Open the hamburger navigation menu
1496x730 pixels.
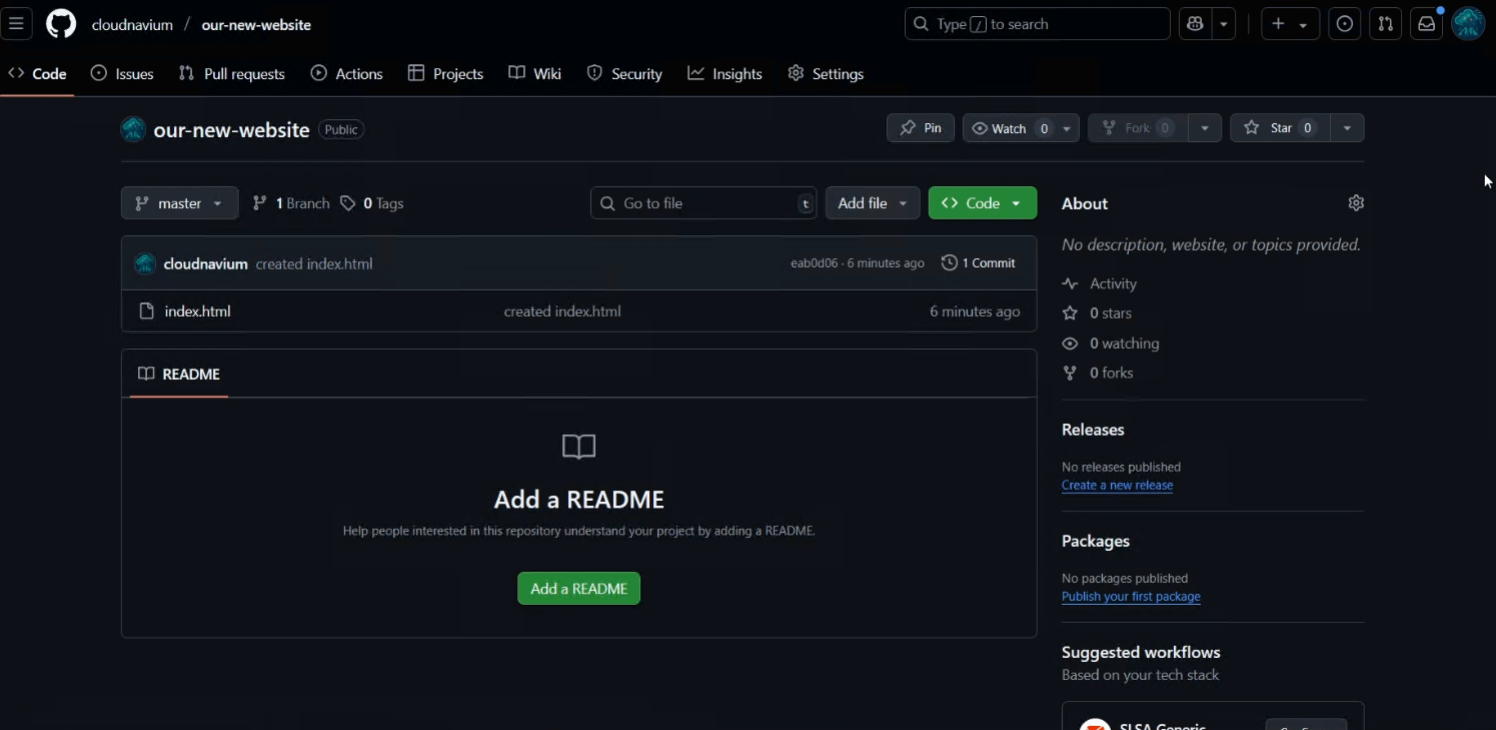16,24
